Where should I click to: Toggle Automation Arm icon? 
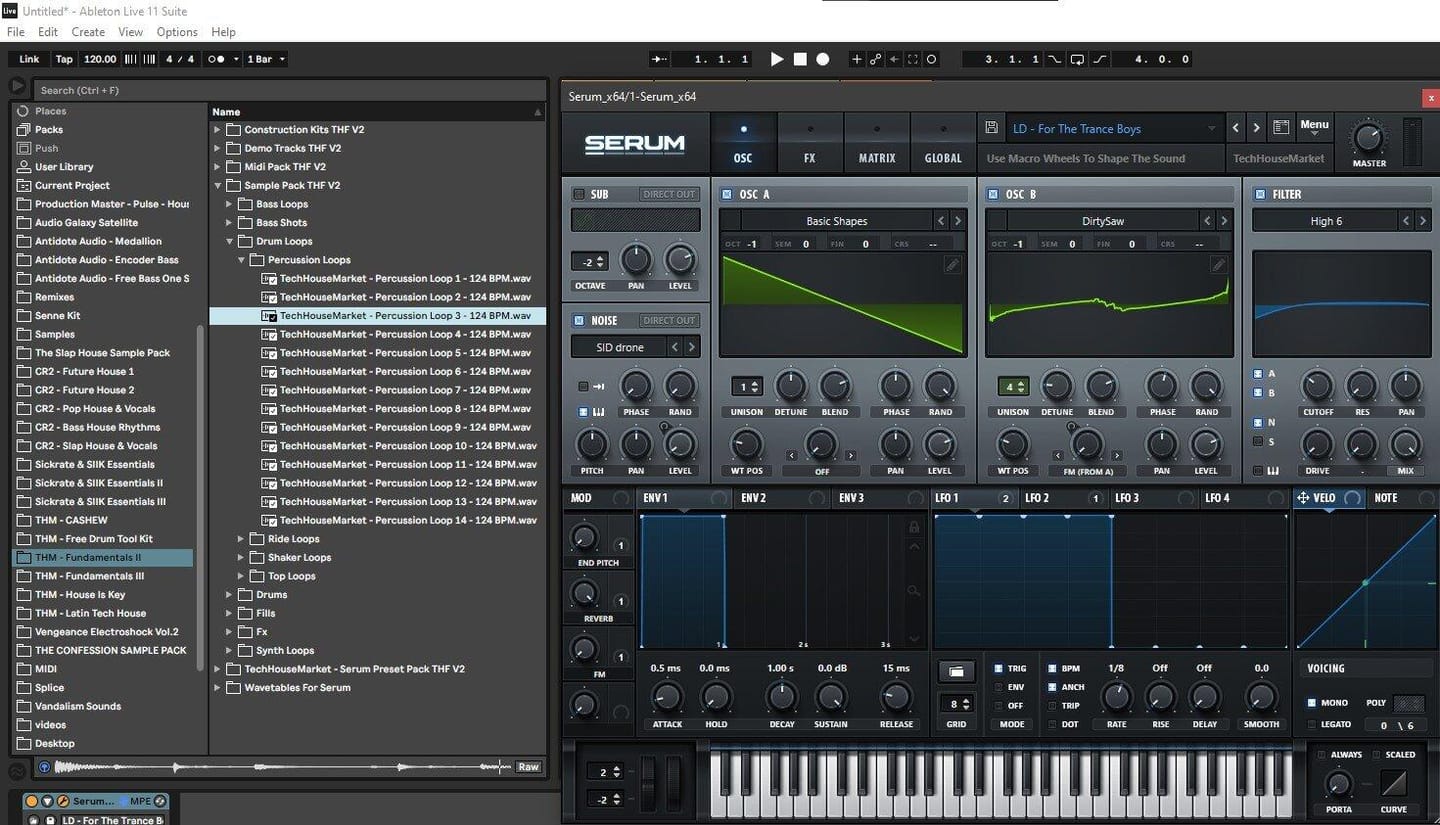coord(875,59)
